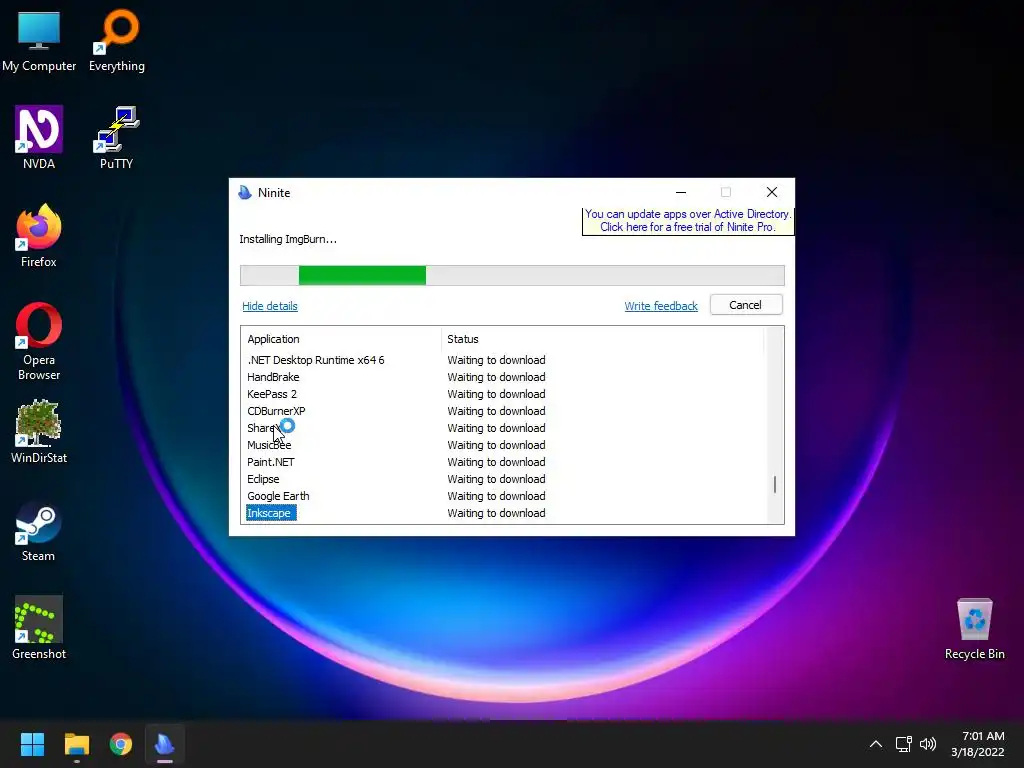Click the Ninite title bar app icon

pyautogui.click(x=245, y=193)
